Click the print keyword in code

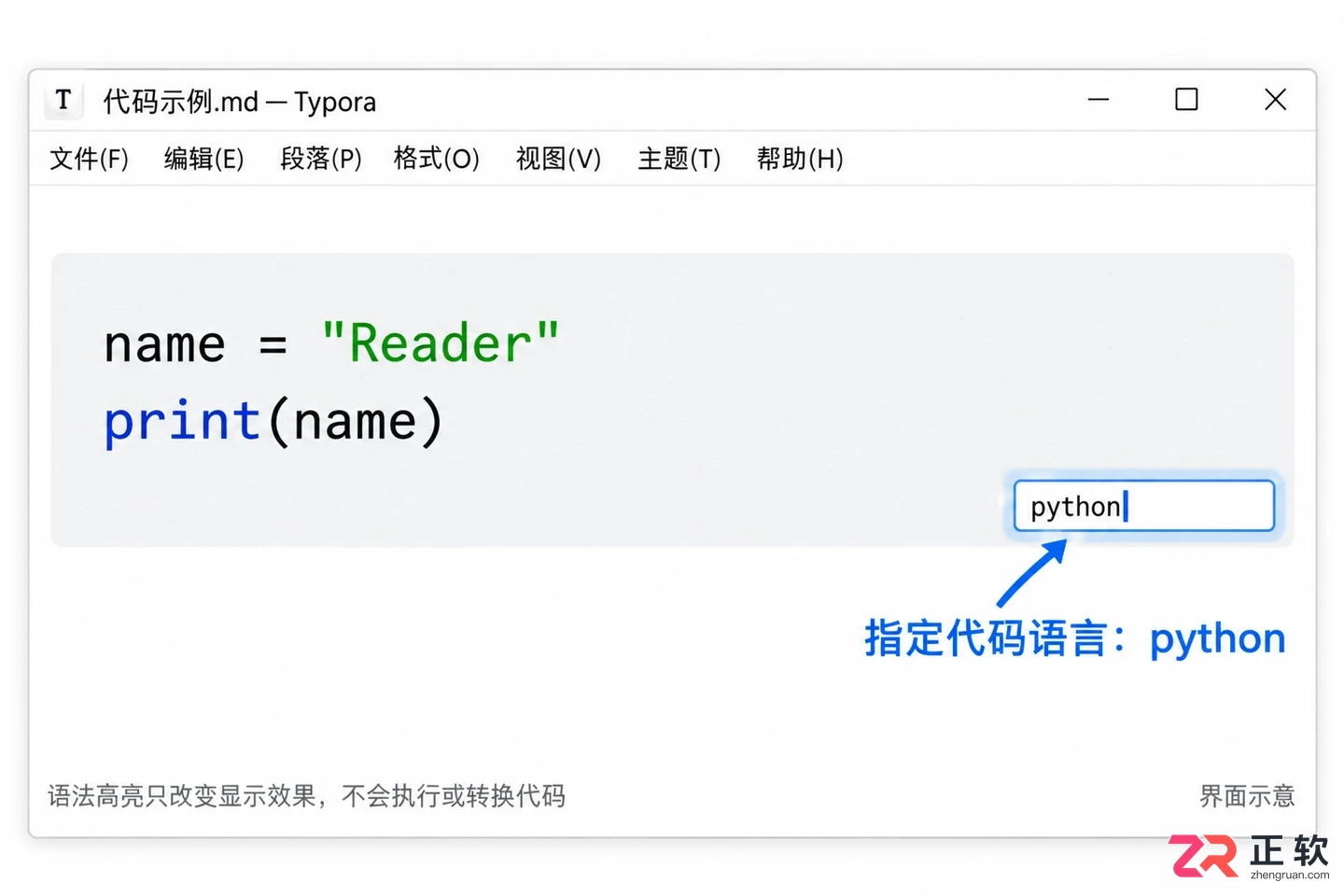pos(182,422)
